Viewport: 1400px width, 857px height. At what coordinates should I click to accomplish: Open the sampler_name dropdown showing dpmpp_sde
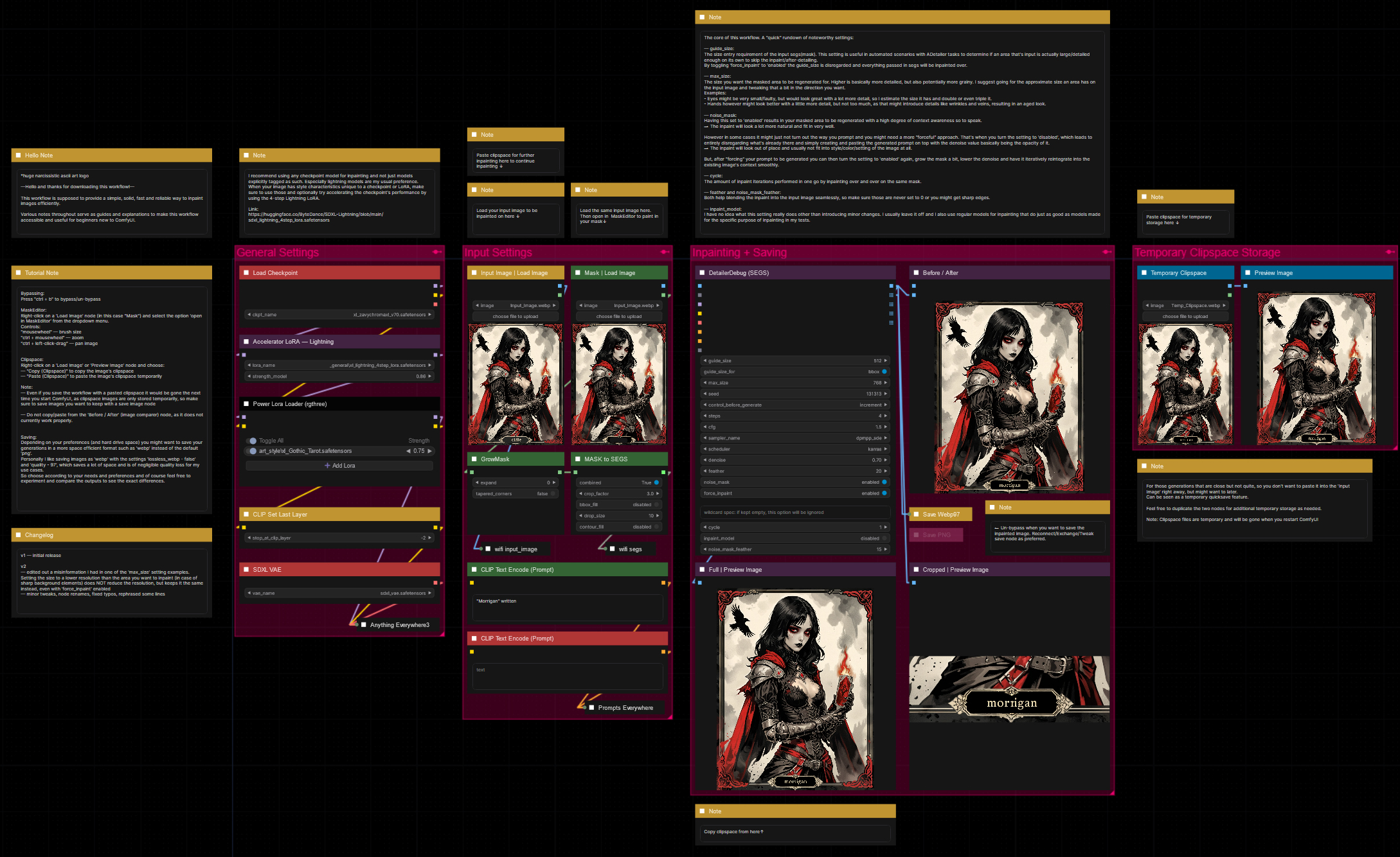[x=794, y=438]
